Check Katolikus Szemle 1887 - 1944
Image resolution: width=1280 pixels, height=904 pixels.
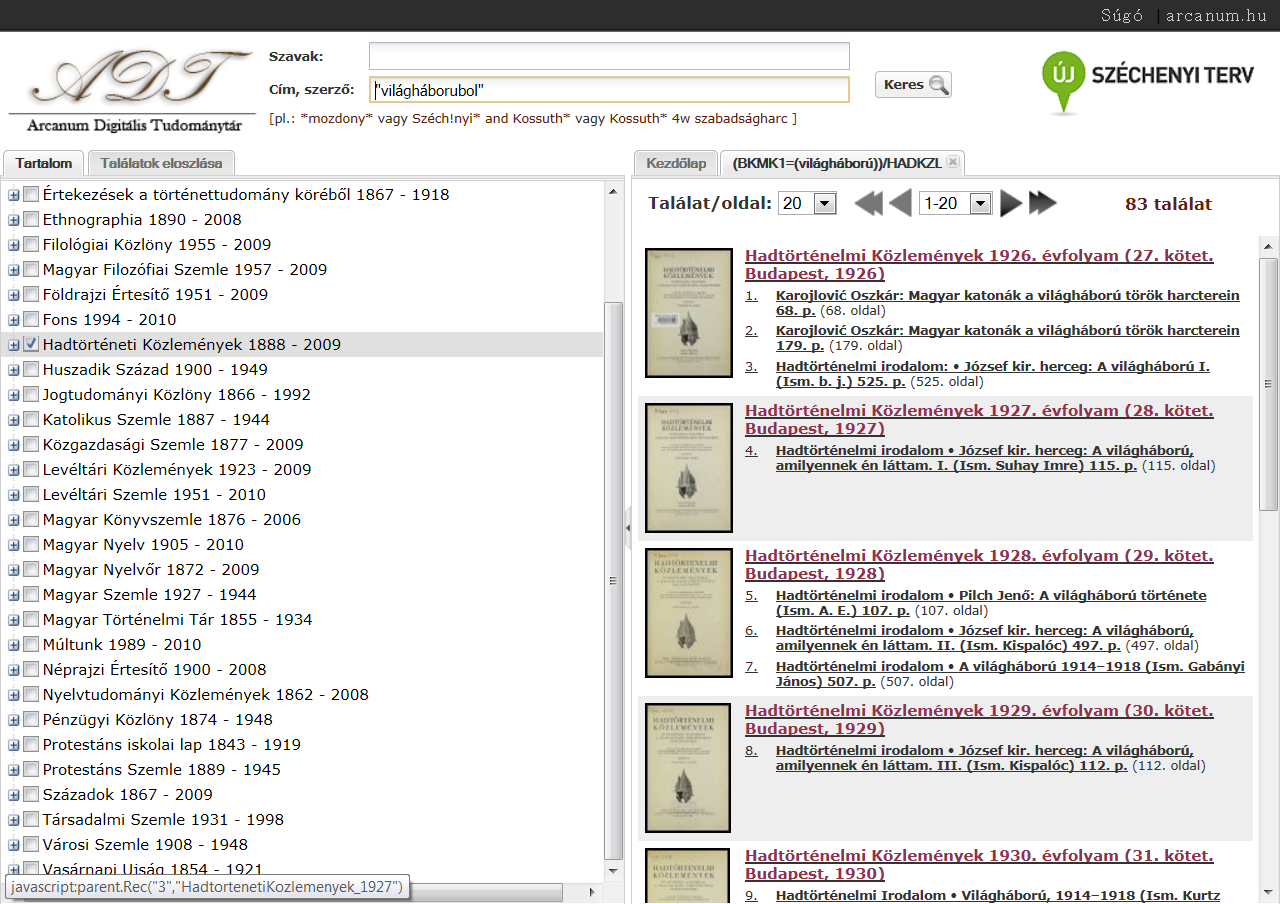(x=31, y=419)
